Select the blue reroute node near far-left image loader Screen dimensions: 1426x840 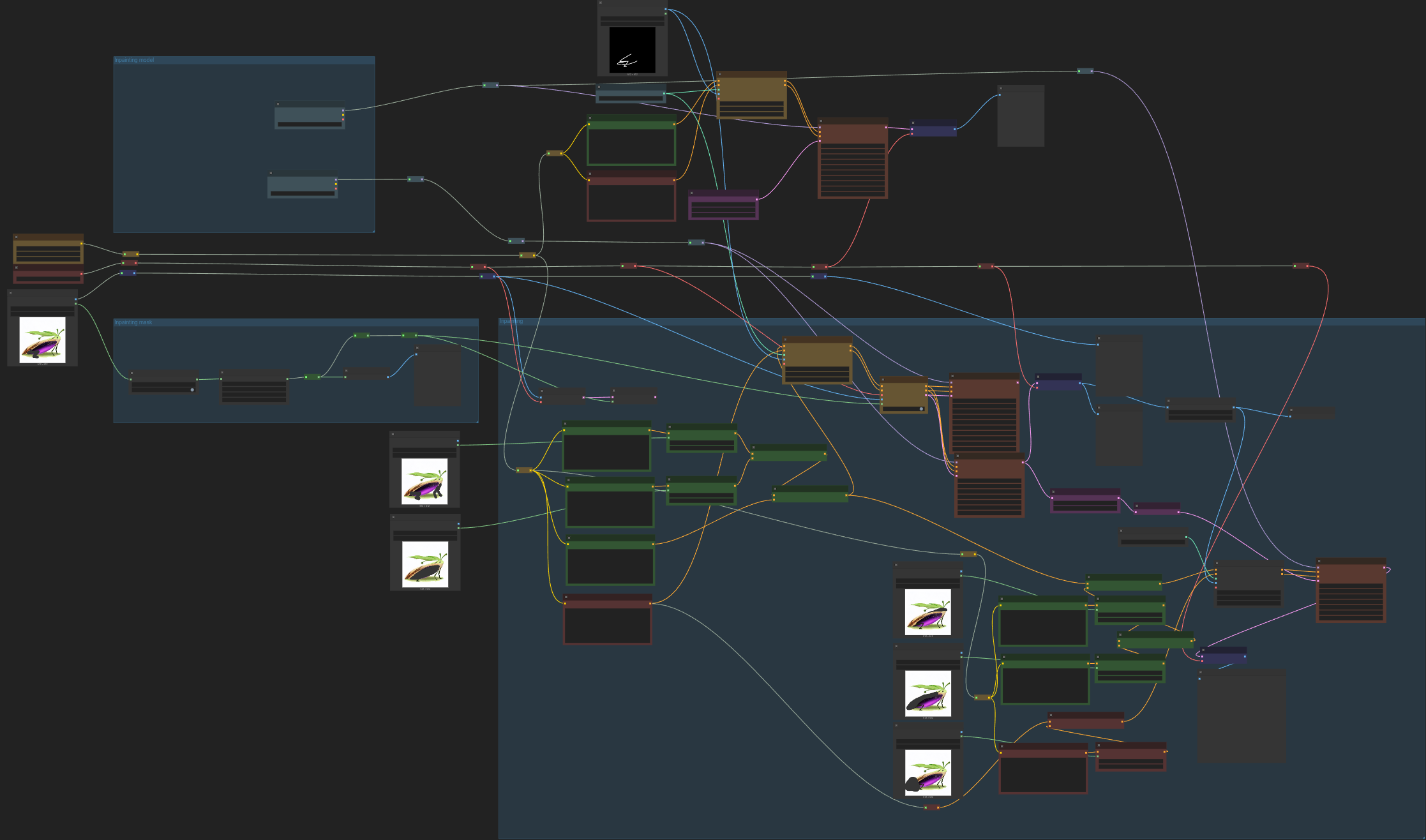[x=128, y=273]
